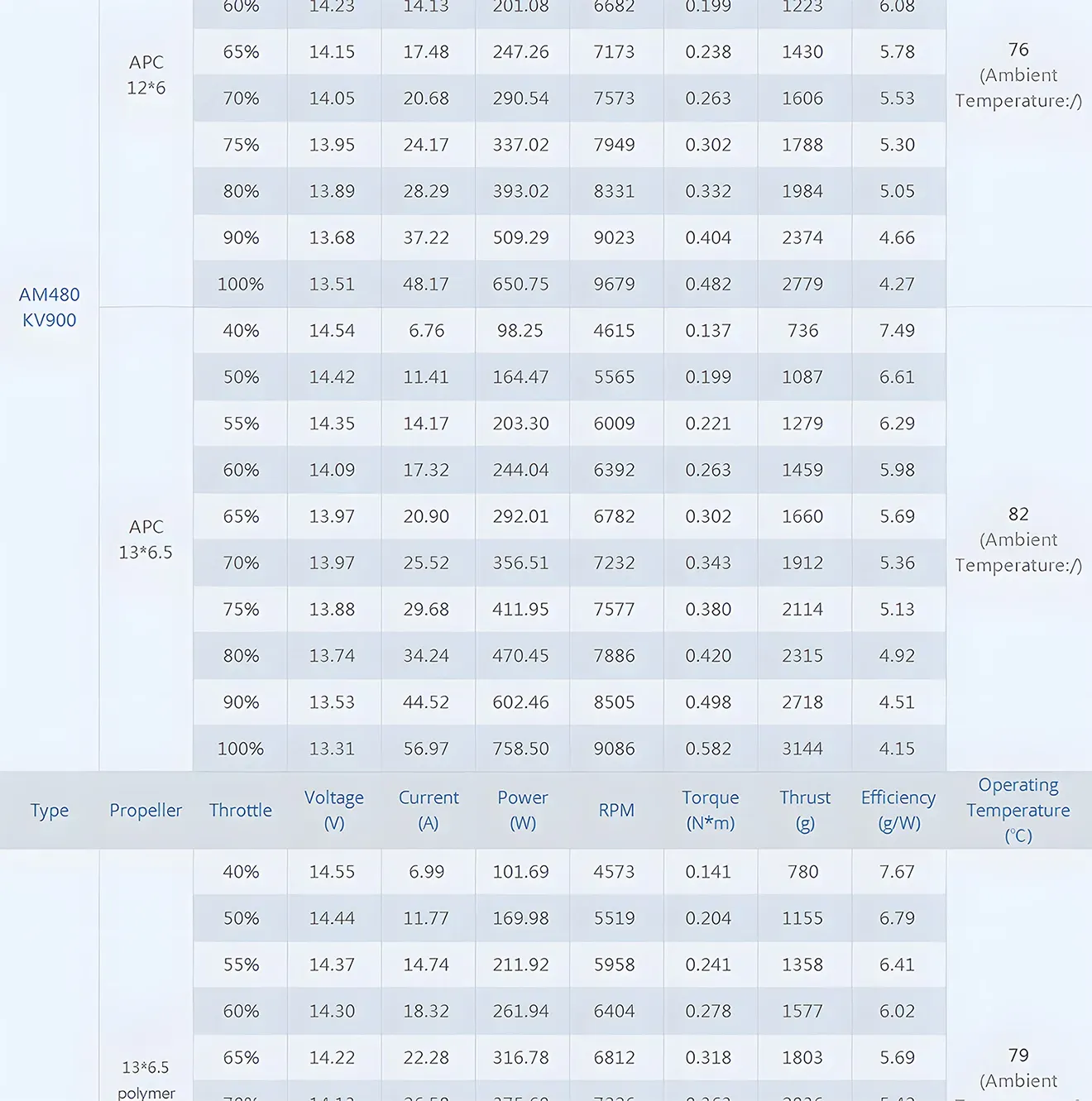Click the AM480 KV900 type cell
Screen dimensions: 1092x1101
(50, 308)
